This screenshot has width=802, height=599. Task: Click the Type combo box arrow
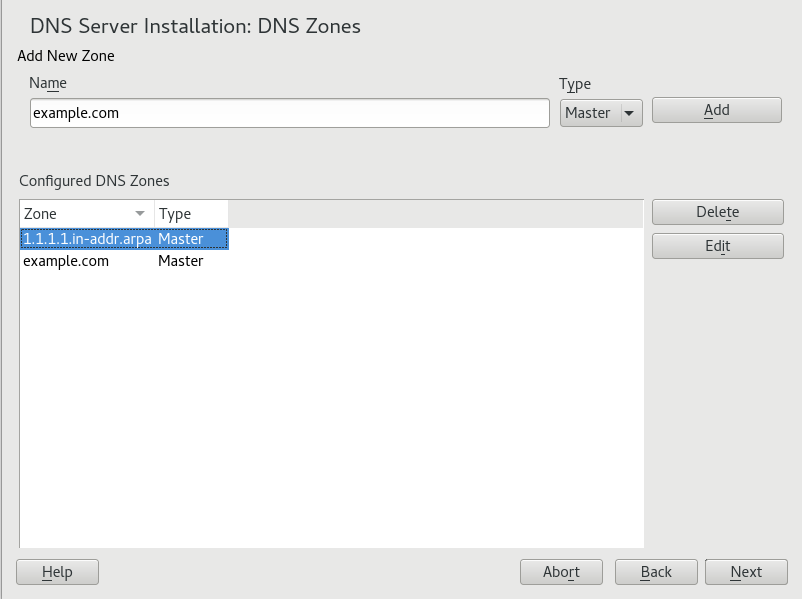point(629,113)
